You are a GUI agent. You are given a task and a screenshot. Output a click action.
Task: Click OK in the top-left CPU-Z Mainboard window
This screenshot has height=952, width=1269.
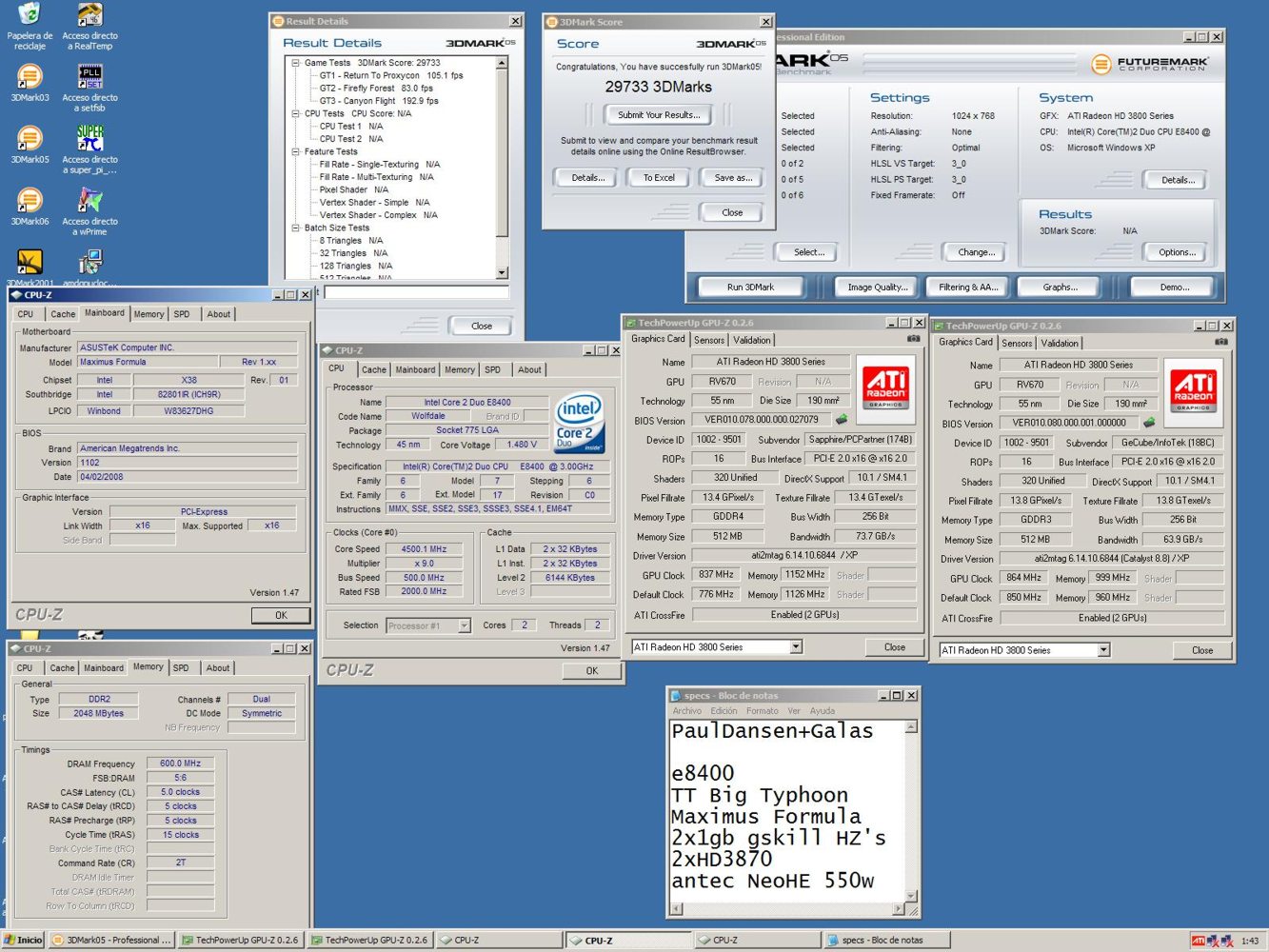[281, 615]
